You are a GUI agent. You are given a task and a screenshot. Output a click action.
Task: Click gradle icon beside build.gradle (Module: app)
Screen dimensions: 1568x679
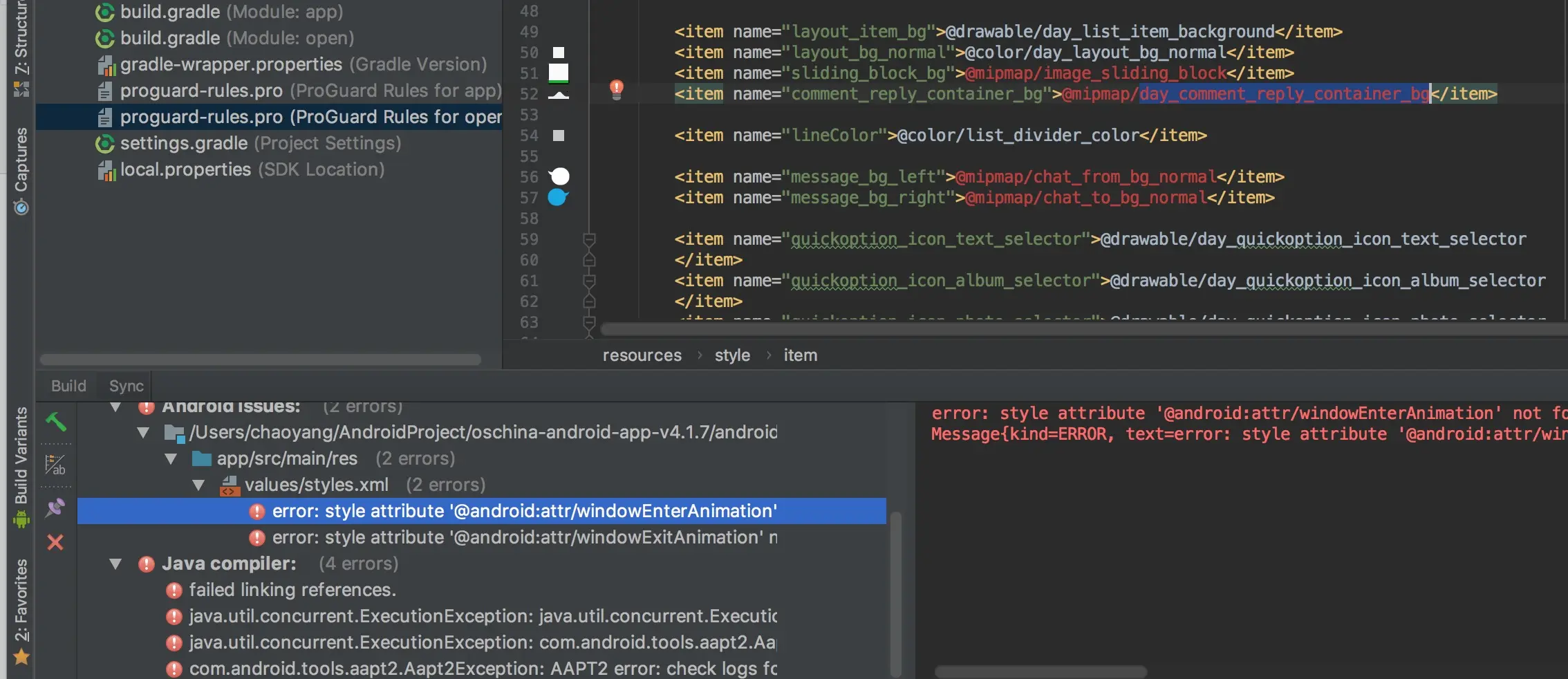[105, 12]
